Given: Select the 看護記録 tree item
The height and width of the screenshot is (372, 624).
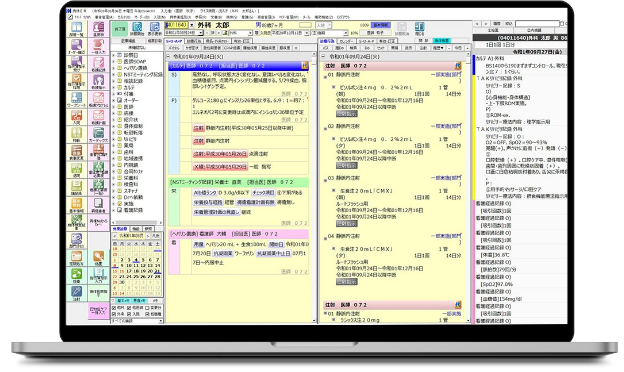Looking at the screenshot, I should 133,210.
